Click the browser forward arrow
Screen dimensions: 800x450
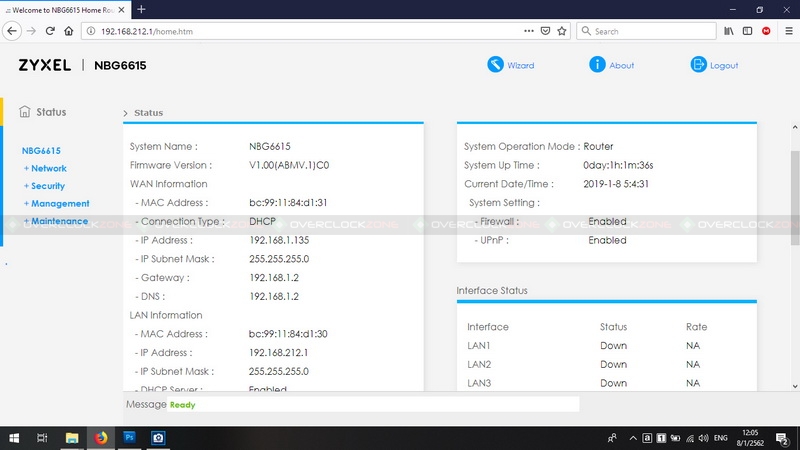click(31, 31)
